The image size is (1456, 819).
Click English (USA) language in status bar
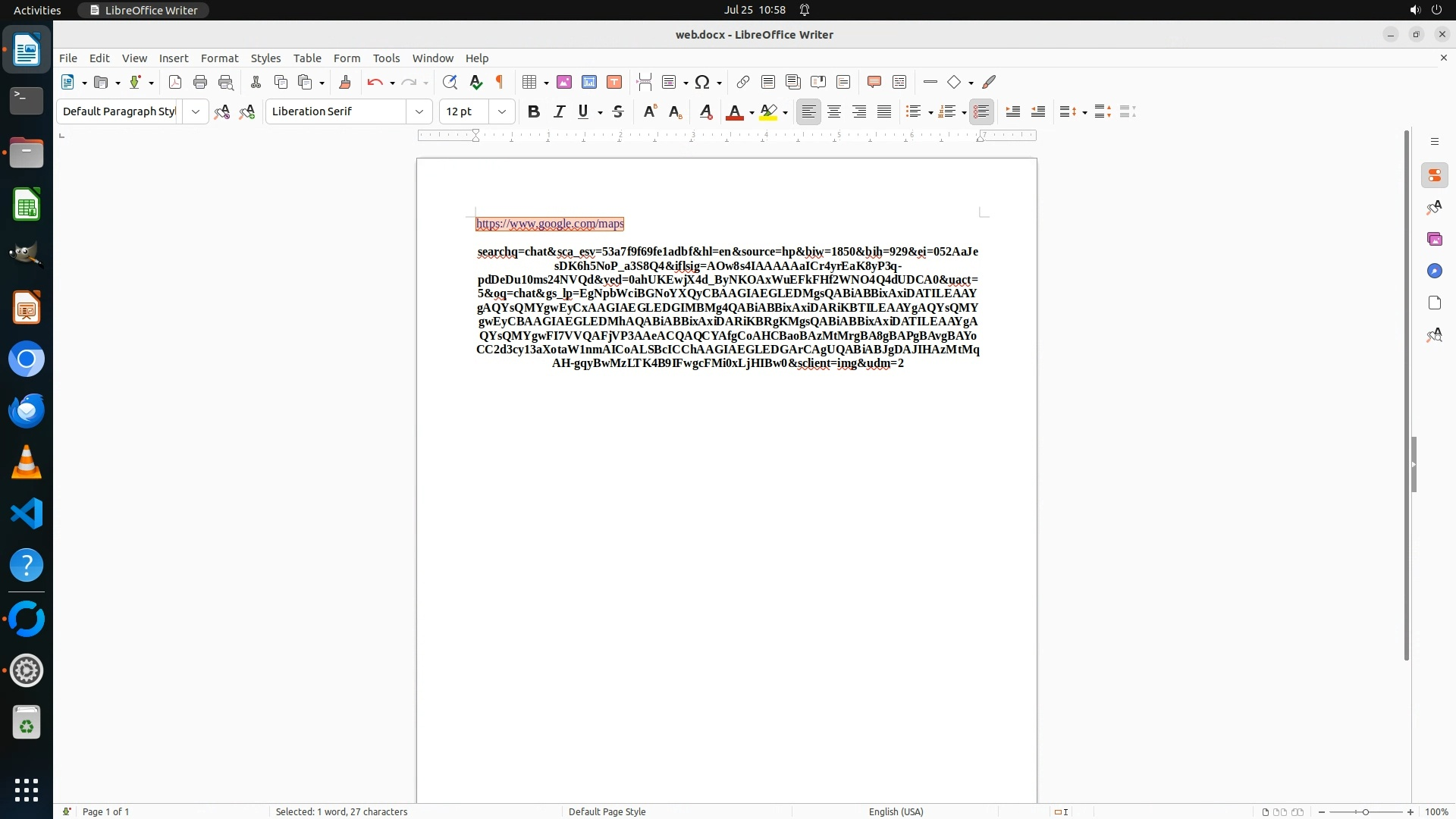(896, 811)
